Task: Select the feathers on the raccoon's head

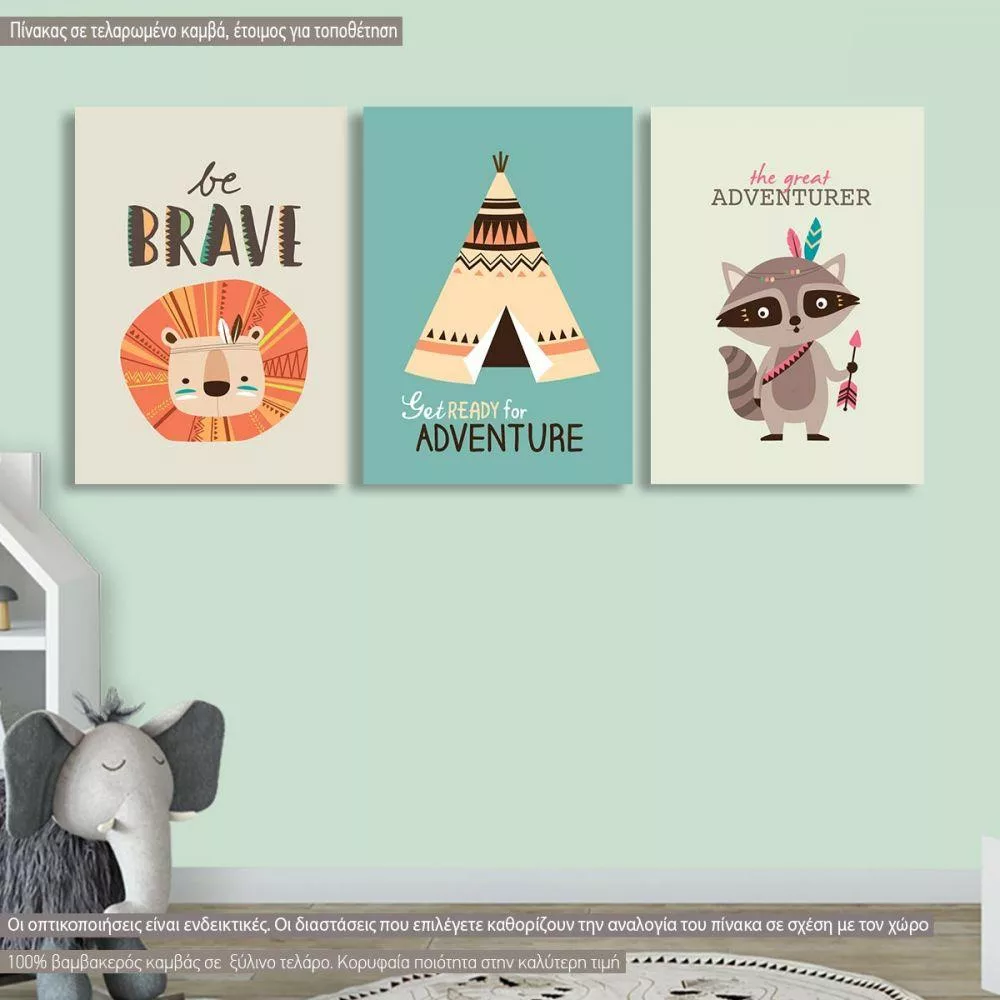Action: [804, 241]
